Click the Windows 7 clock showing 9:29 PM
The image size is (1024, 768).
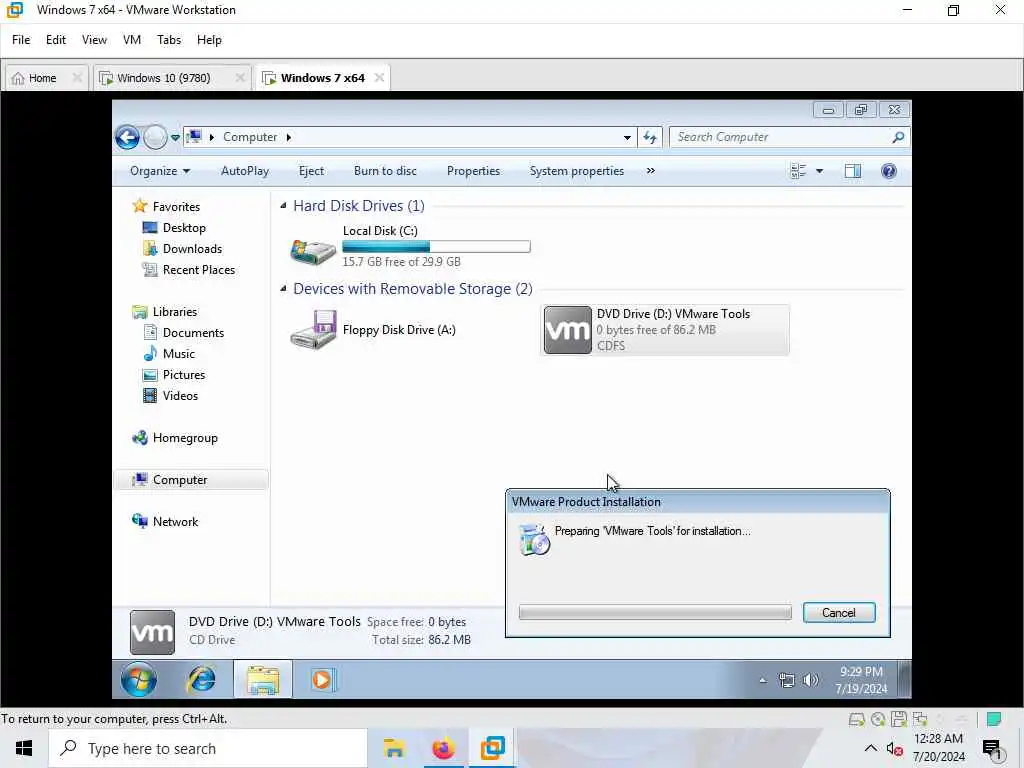click(x=861, y=680)
